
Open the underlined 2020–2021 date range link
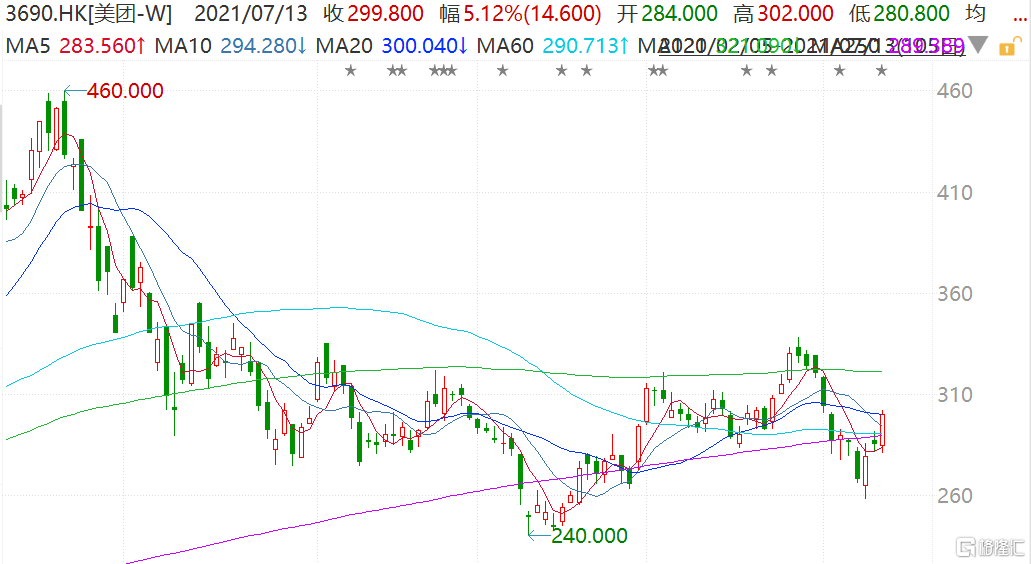point(812,46)
